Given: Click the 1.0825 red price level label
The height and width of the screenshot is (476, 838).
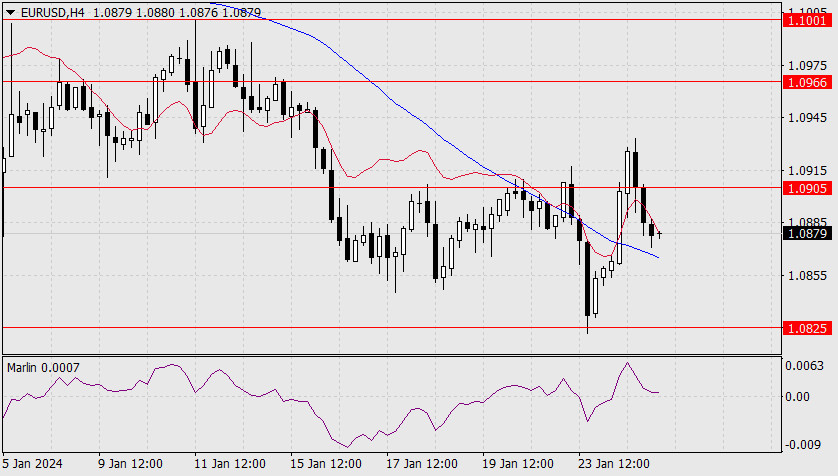Looking at the screenshot, I should [808, 328].
